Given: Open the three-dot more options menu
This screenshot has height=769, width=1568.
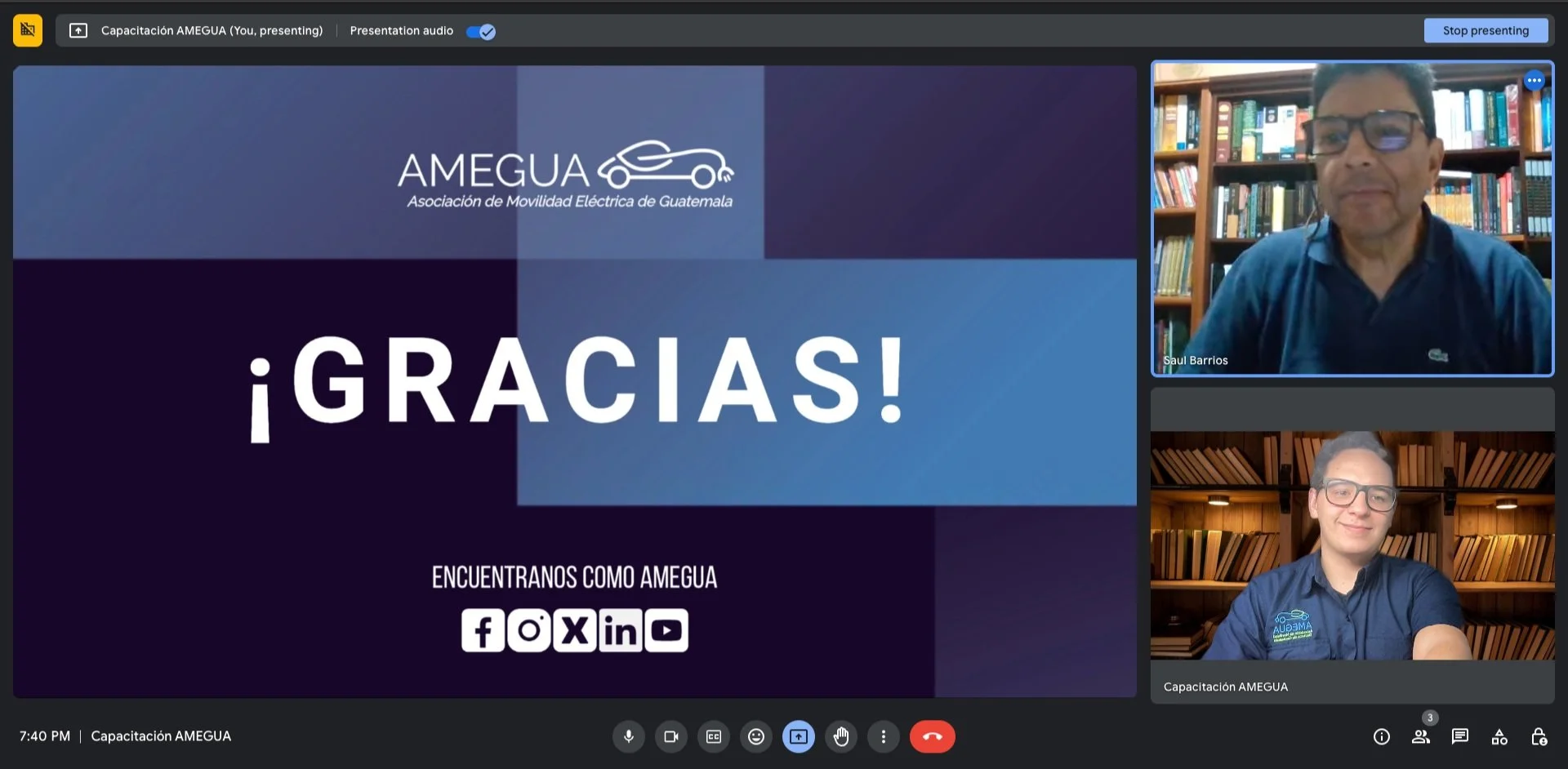Looking at the screenshot, I should (884, 736).
